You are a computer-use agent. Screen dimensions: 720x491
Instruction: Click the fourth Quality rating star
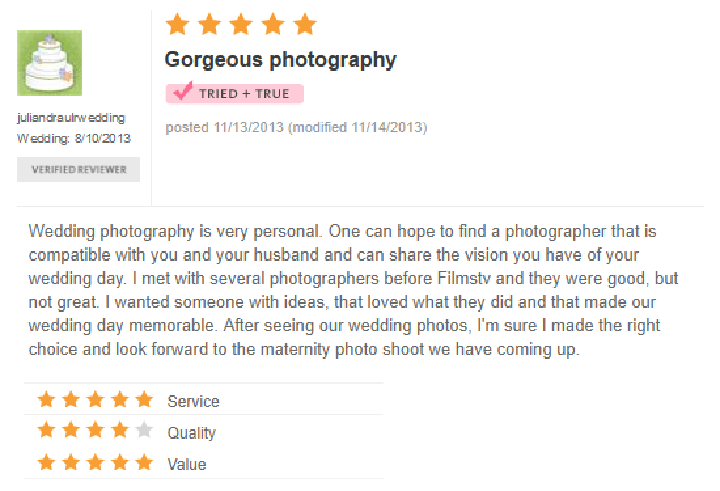point(120,430)
